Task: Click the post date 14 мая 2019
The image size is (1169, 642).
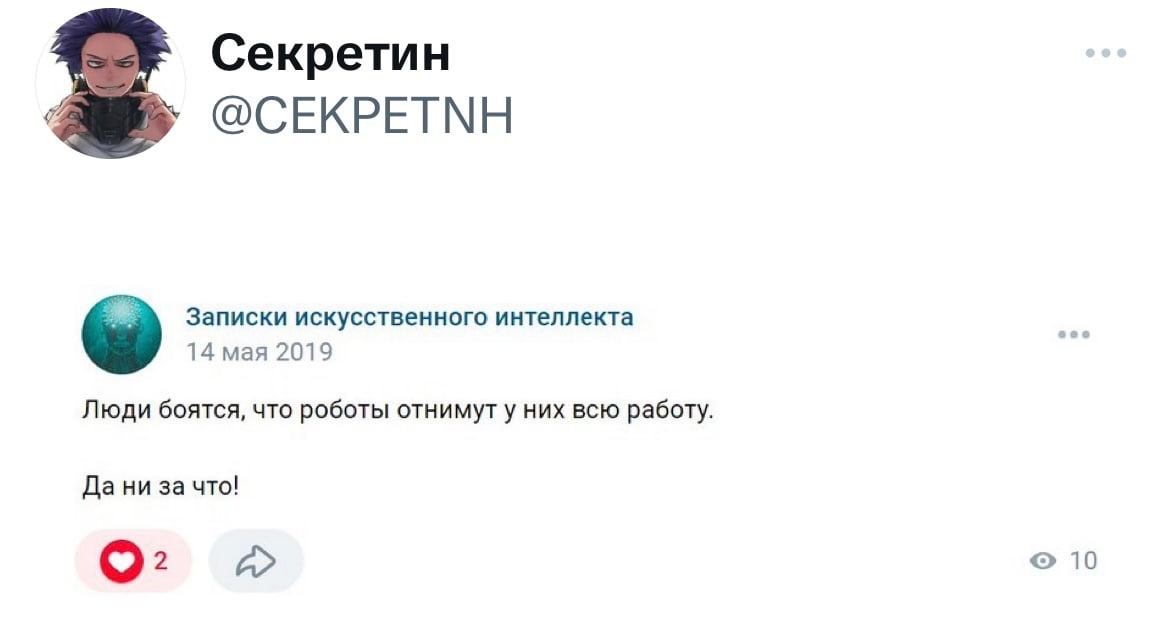Action: [259, 352]
